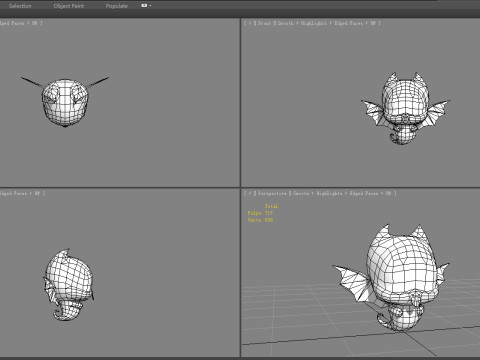
Task: Click the Perspective view name label
Action: point(272,193)
